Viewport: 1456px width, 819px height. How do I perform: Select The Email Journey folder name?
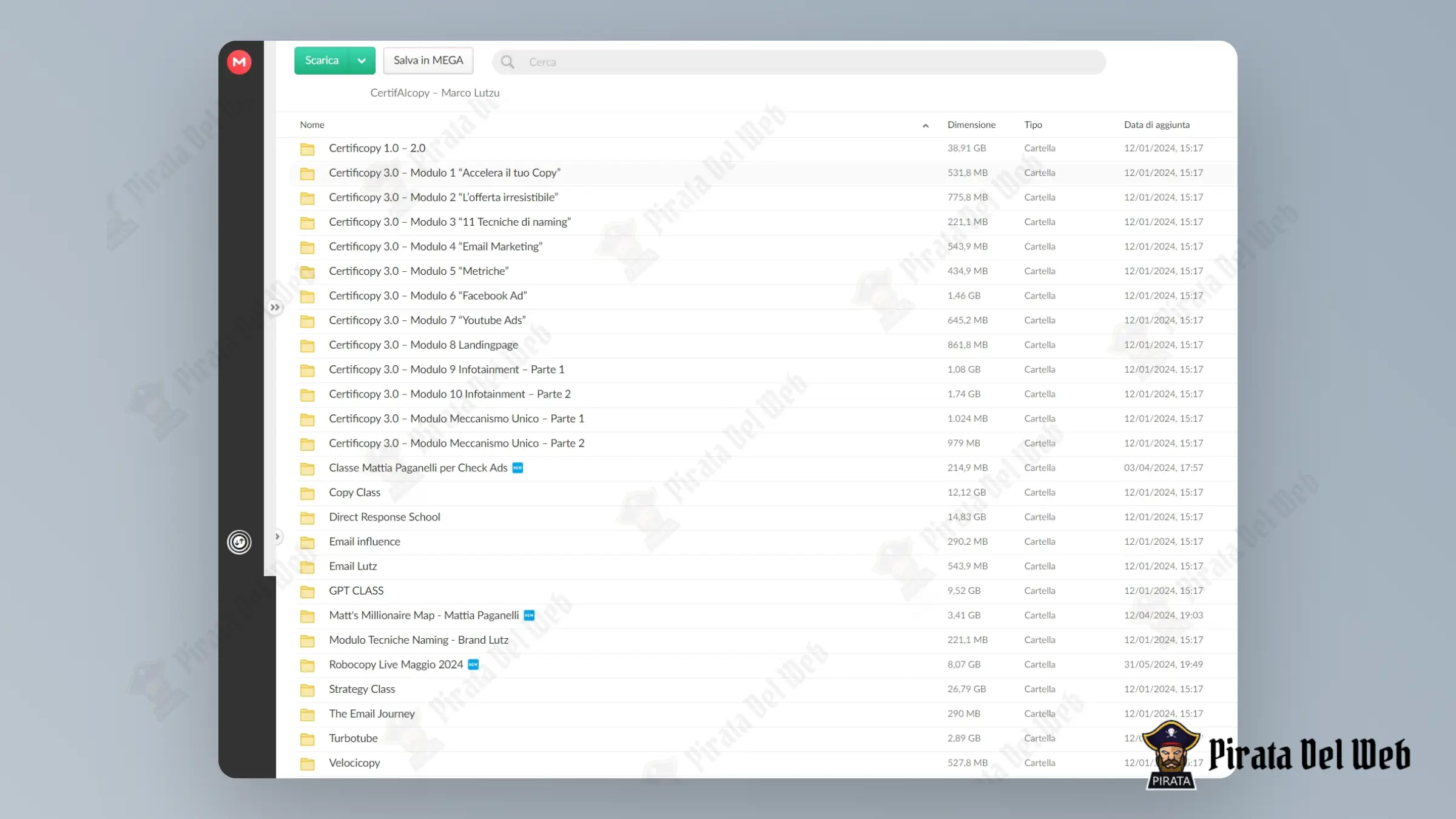[x=372, y=713]
